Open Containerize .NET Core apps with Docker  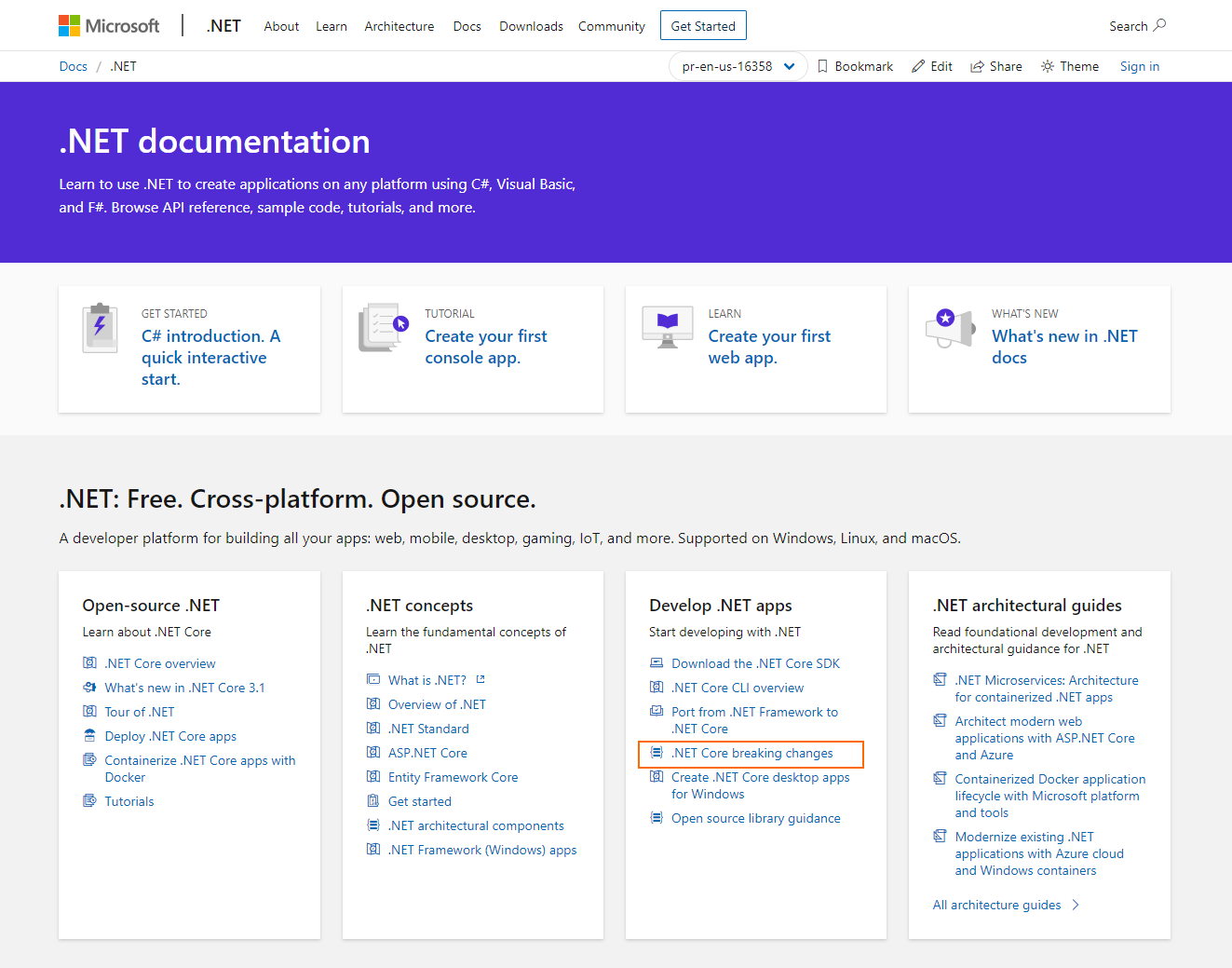pyautogui.click(x=200, y=769)
